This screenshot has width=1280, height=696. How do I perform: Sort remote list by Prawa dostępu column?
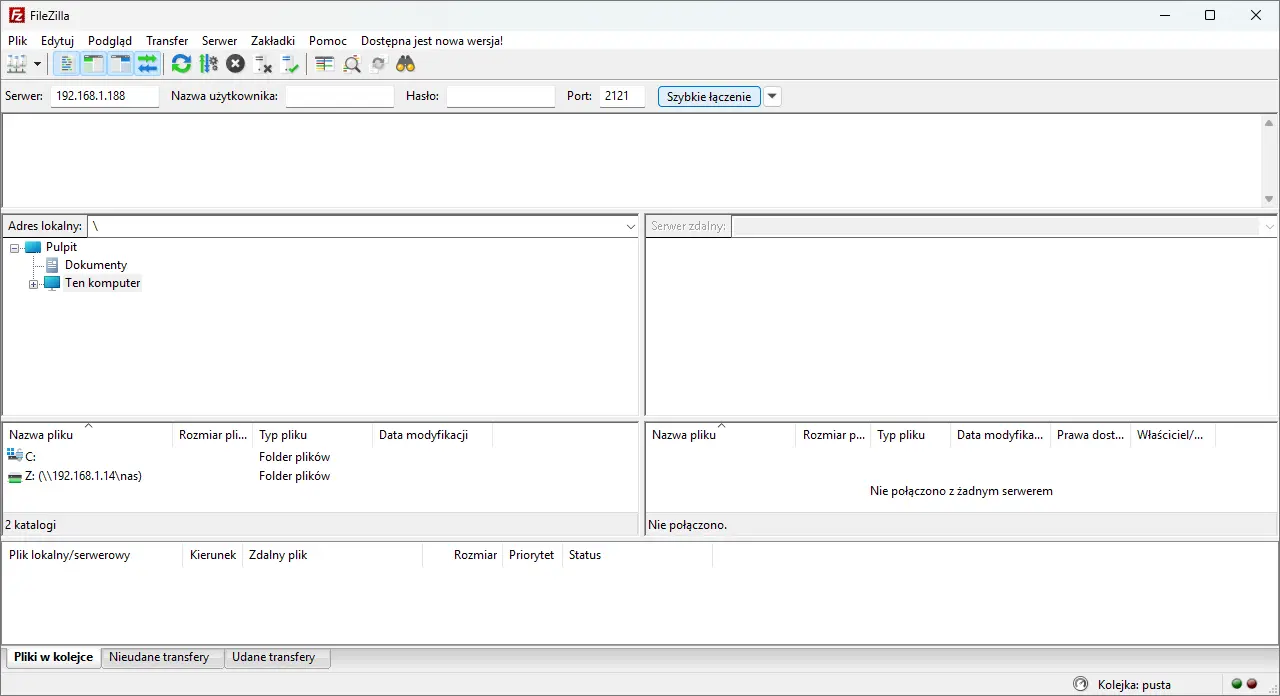[1090, 435]
